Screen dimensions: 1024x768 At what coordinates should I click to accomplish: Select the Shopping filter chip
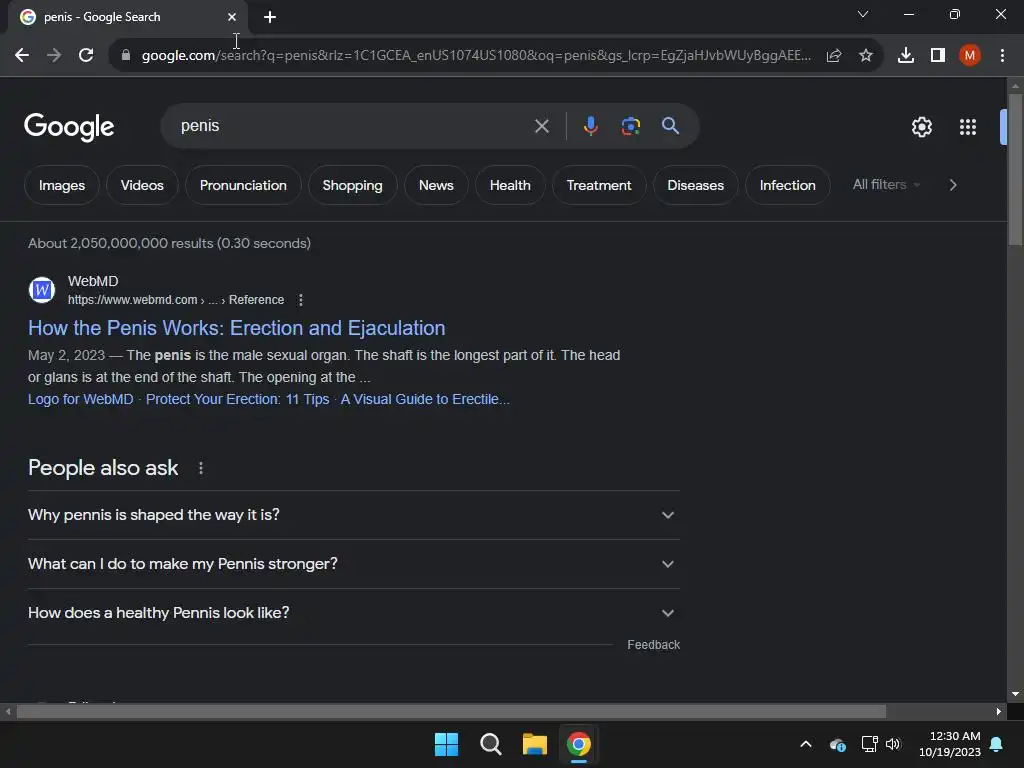tap(352, 185)
